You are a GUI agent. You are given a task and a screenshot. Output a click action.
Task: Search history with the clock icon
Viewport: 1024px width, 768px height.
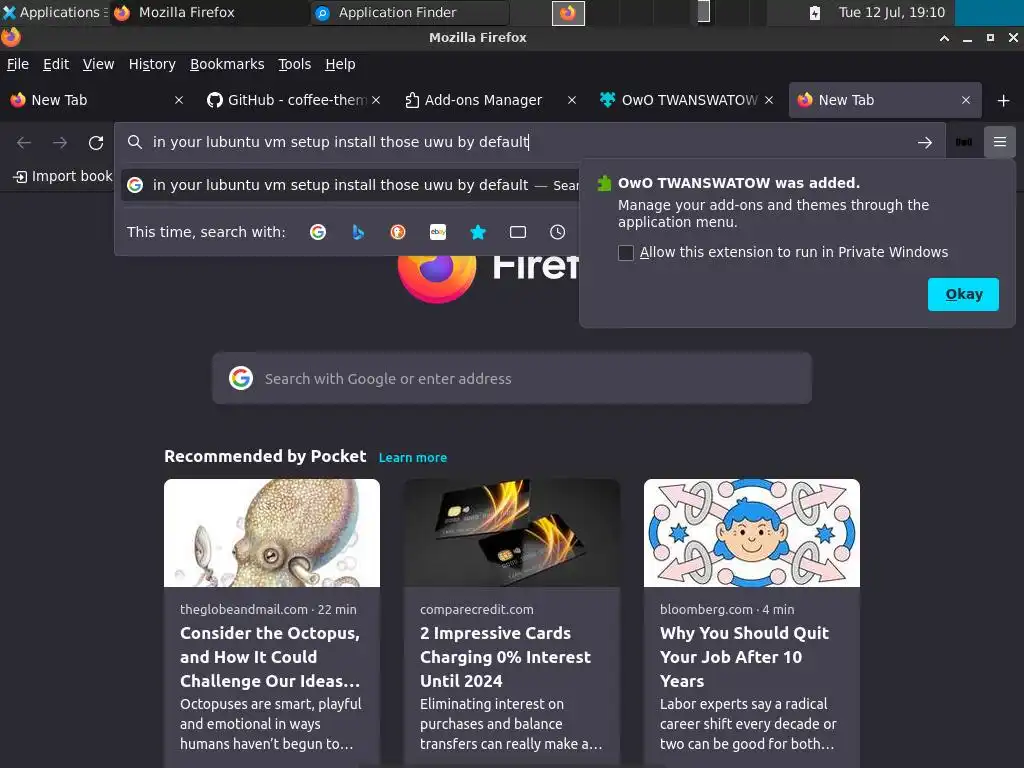pos(558,232)
